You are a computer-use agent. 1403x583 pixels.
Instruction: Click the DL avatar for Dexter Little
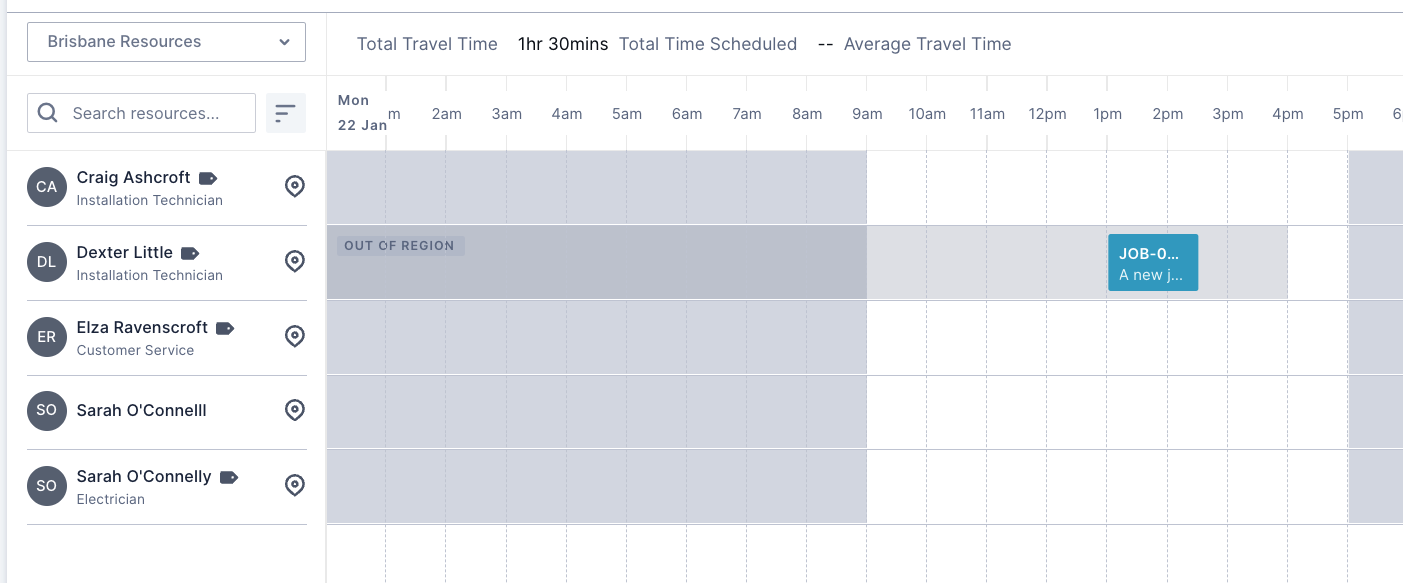47,262
